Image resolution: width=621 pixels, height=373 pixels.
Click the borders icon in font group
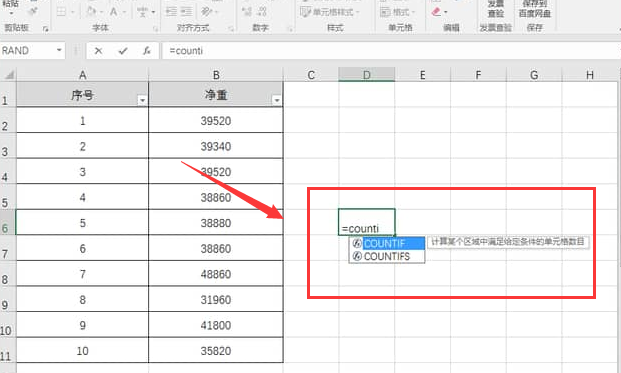click(61, 12)
